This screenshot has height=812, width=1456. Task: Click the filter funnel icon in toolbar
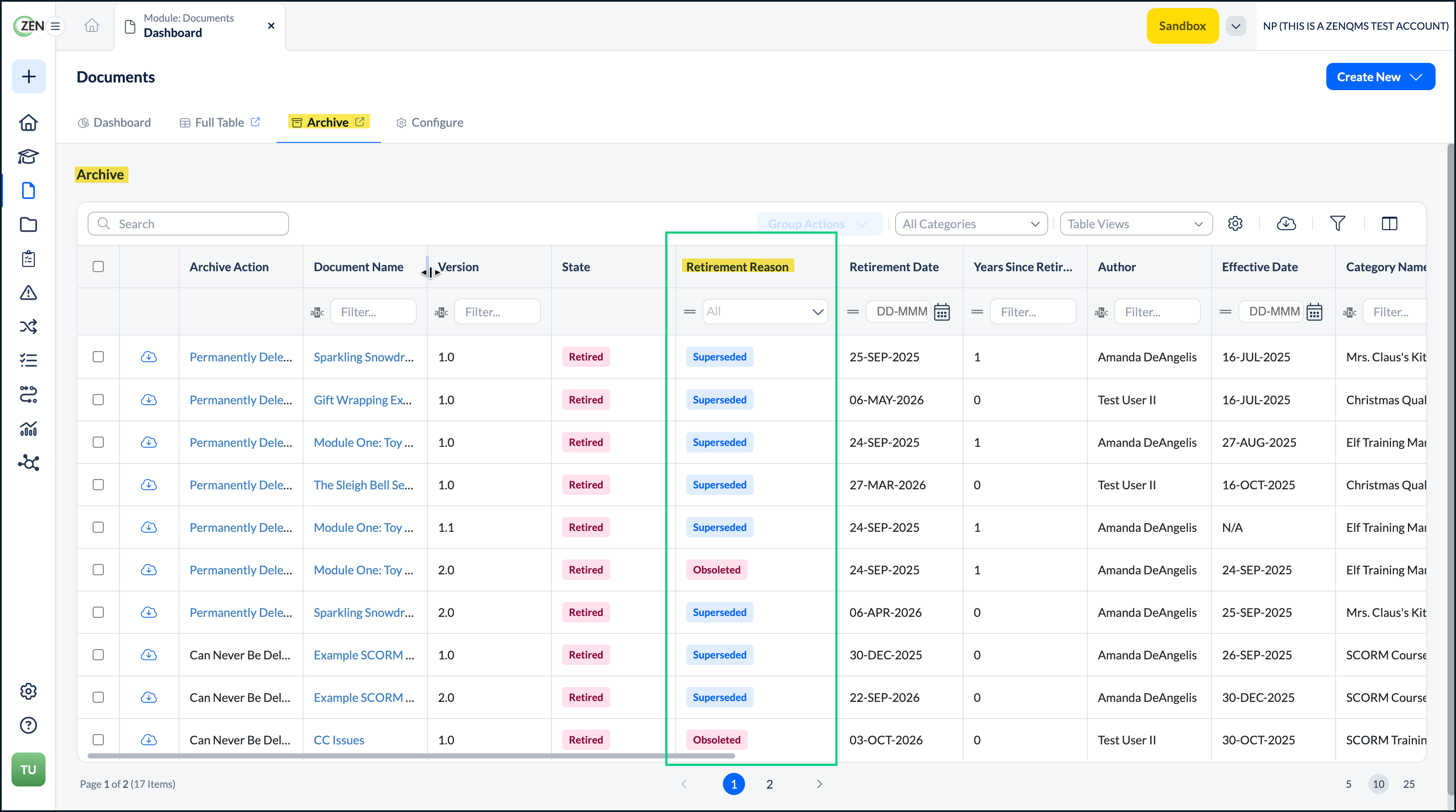(1338, 224)
